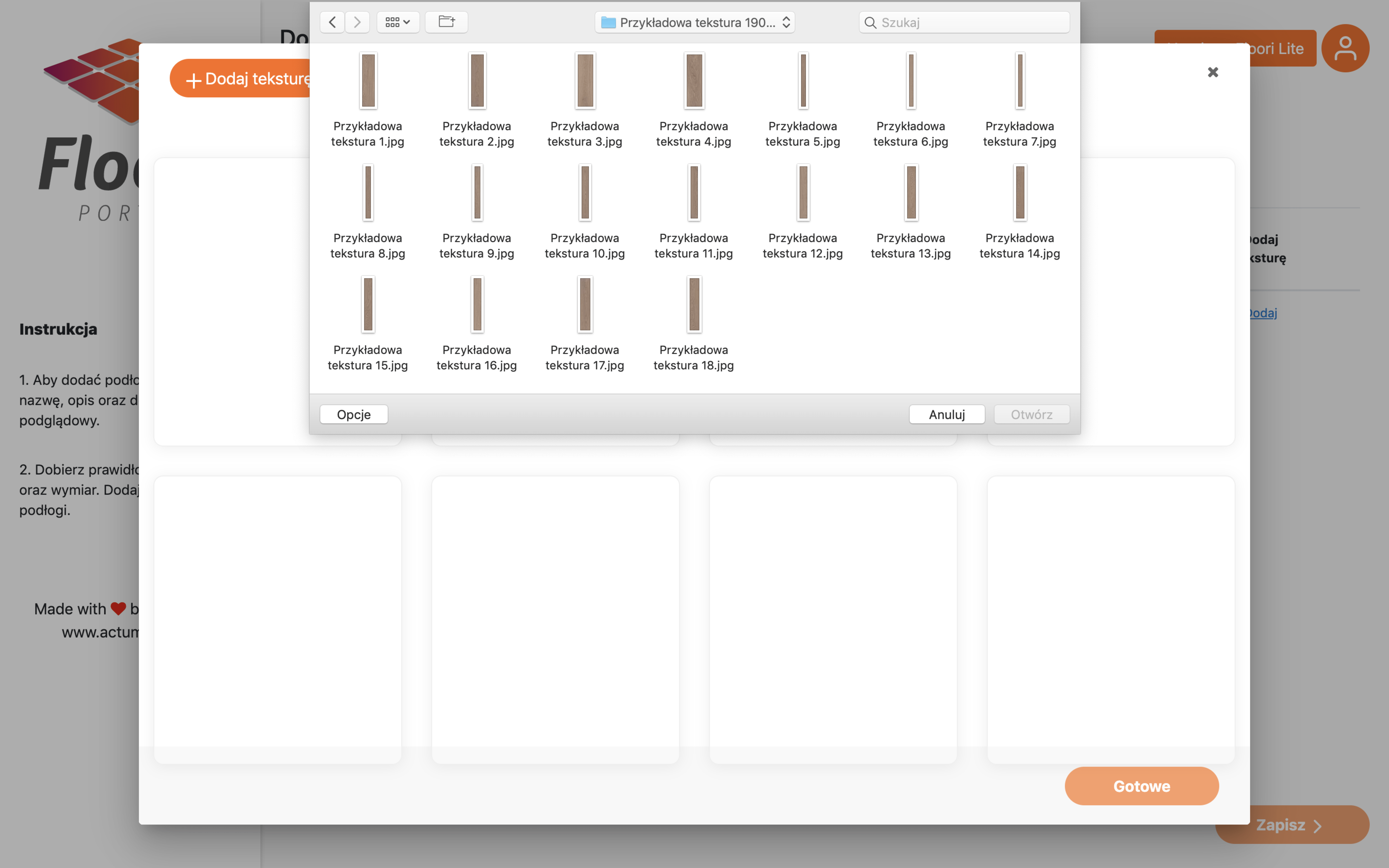The image size is (1389, 868).
Task: Click the file name Przykładowa tekstura 14.jpg
Action: click(1020, 246)
